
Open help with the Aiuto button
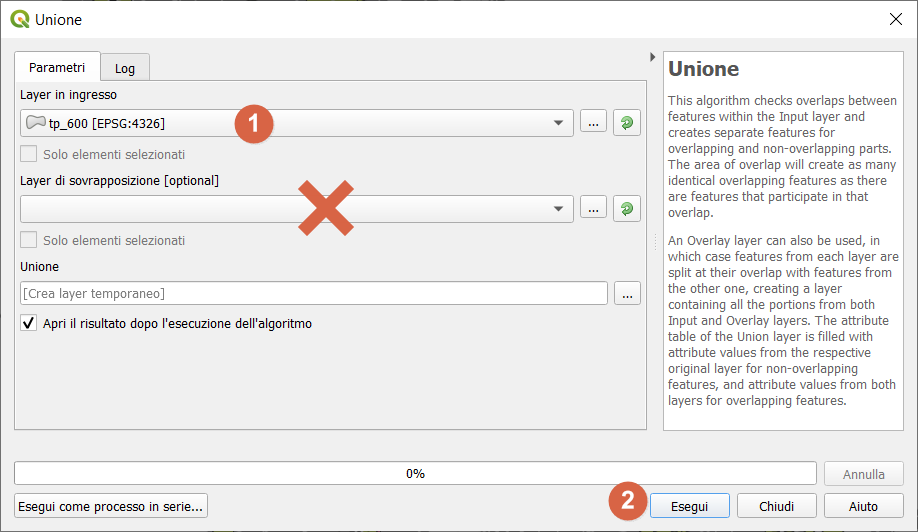[x=863, y=506]
